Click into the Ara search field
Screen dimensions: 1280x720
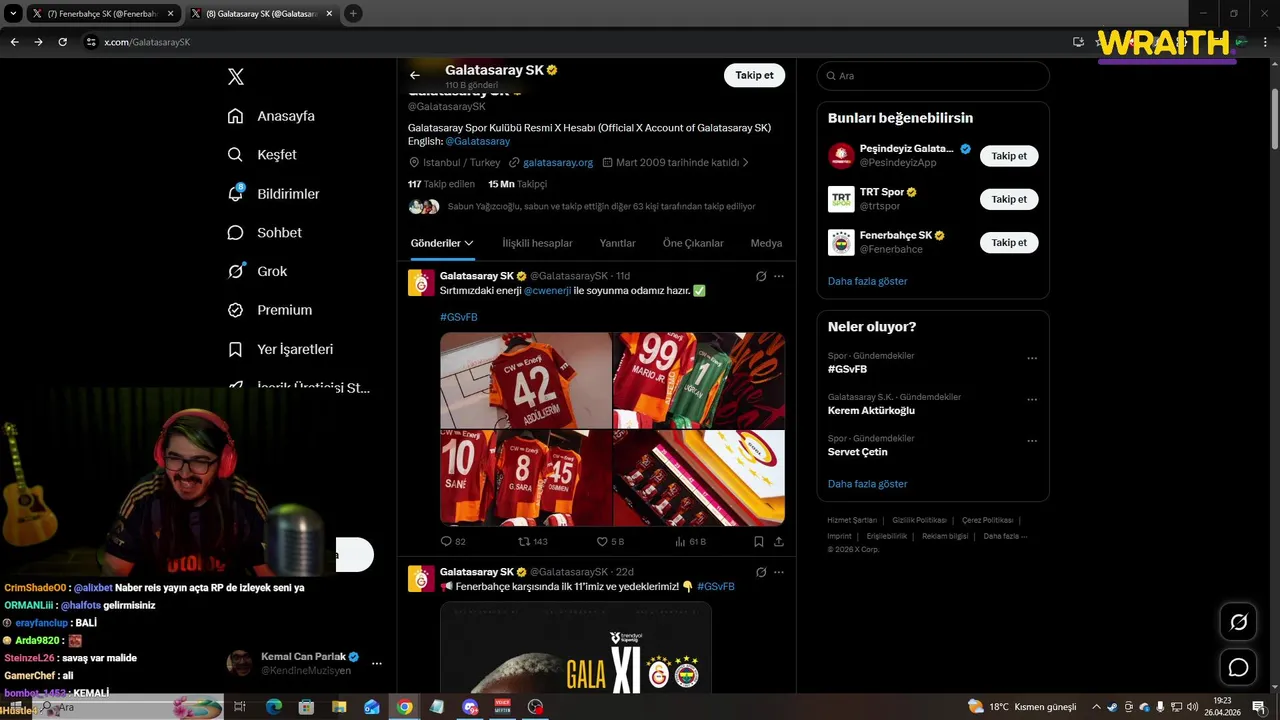[933, 76]
